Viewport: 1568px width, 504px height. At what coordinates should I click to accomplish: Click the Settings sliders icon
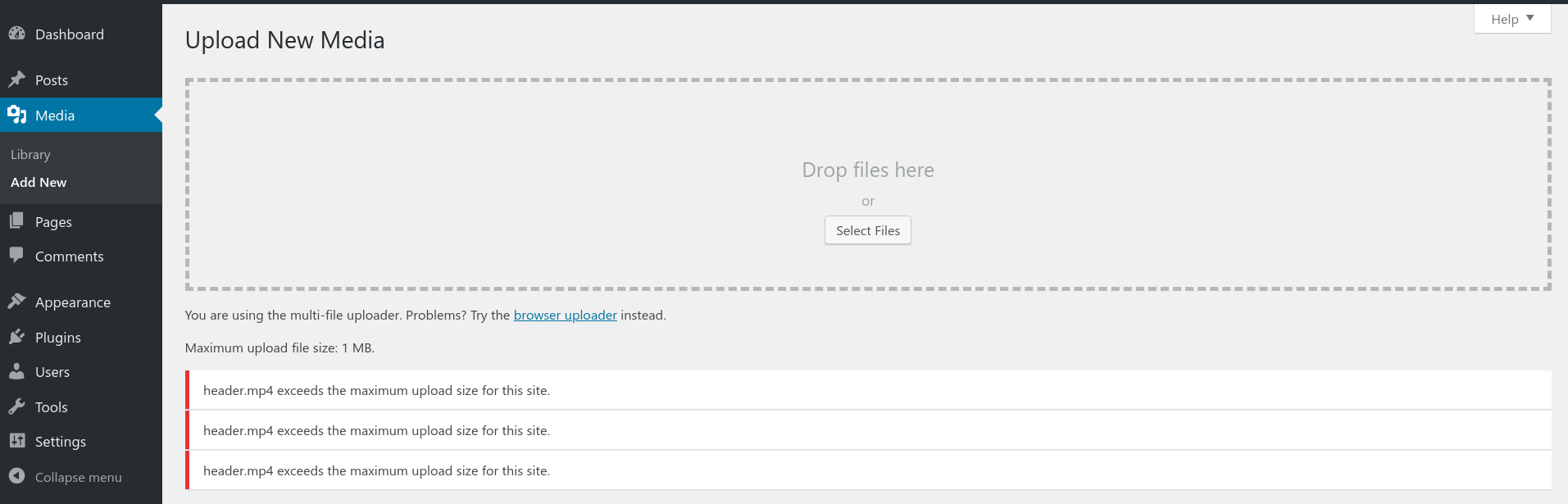[x=16, y=441]
